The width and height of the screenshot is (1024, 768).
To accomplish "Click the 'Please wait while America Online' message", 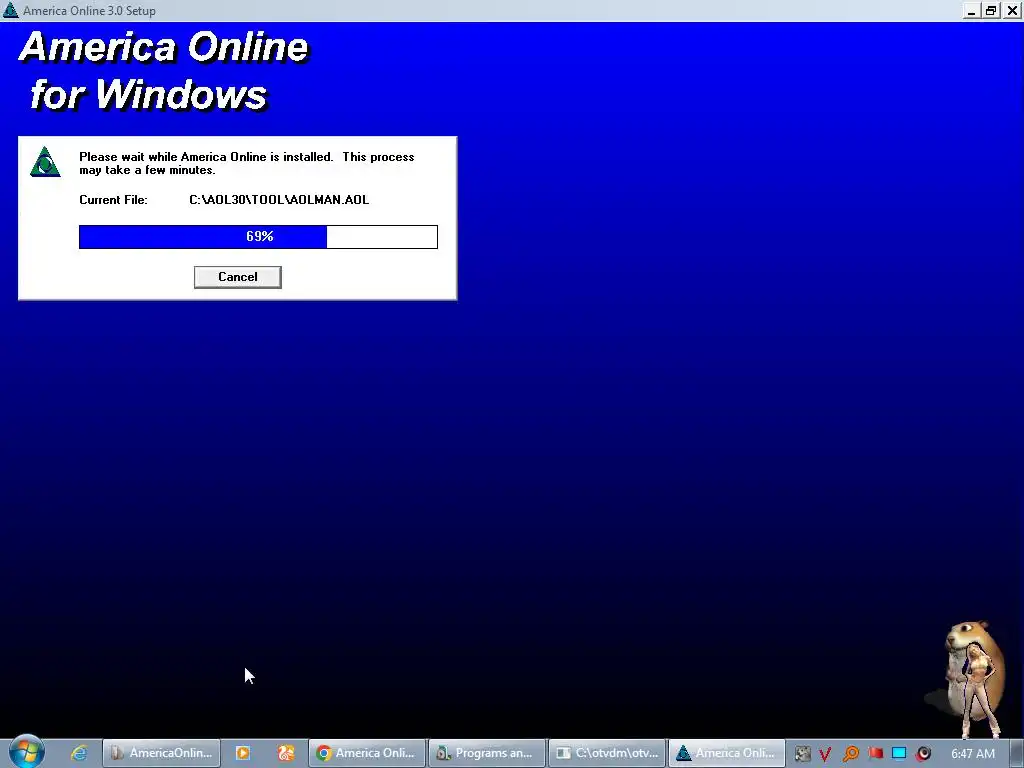I will (x=247, y=163).
